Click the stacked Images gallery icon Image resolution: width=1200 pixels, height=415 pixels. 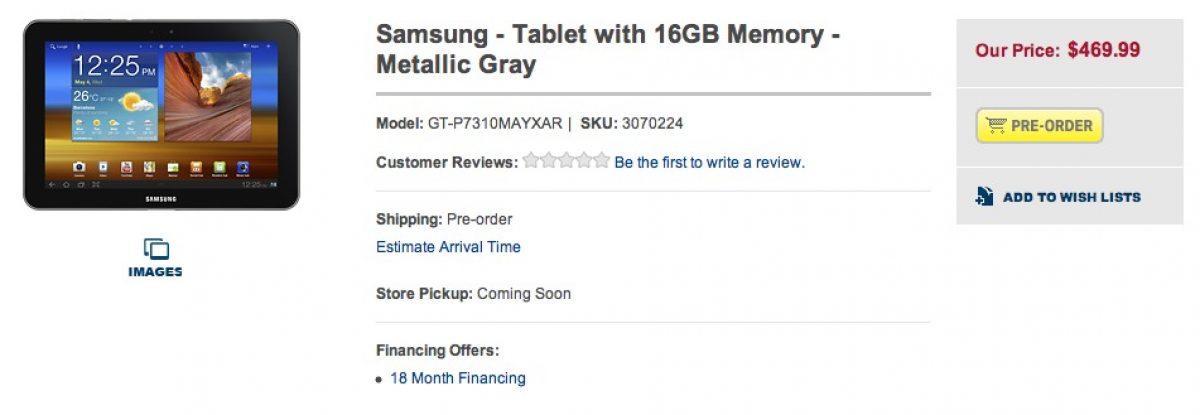click(156, 249)
